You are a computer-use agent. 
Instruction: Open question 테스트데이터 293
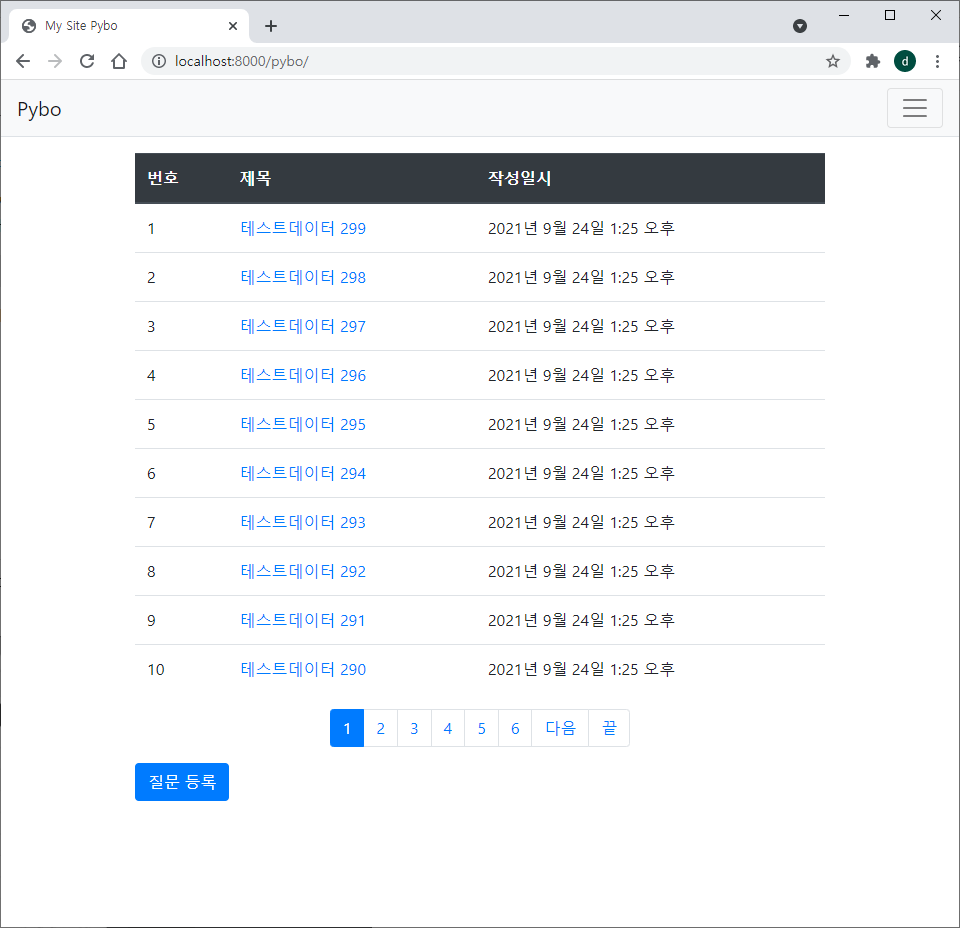[303, 522]
